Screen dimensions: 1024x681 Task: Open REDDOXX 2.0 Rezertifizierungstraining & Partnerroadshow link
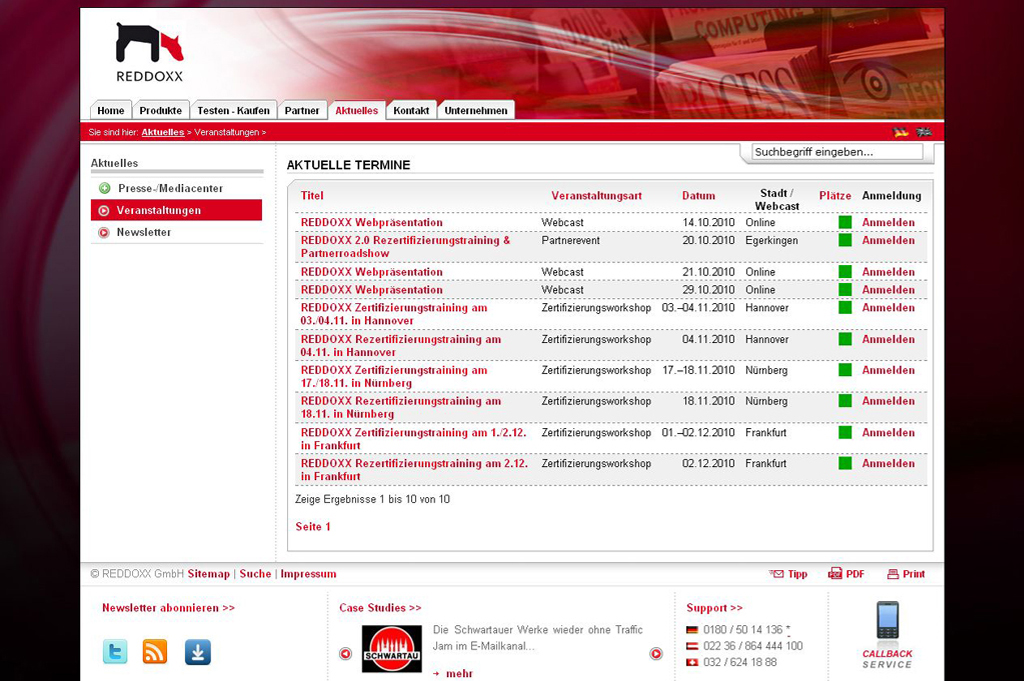(x=405, y=246)
